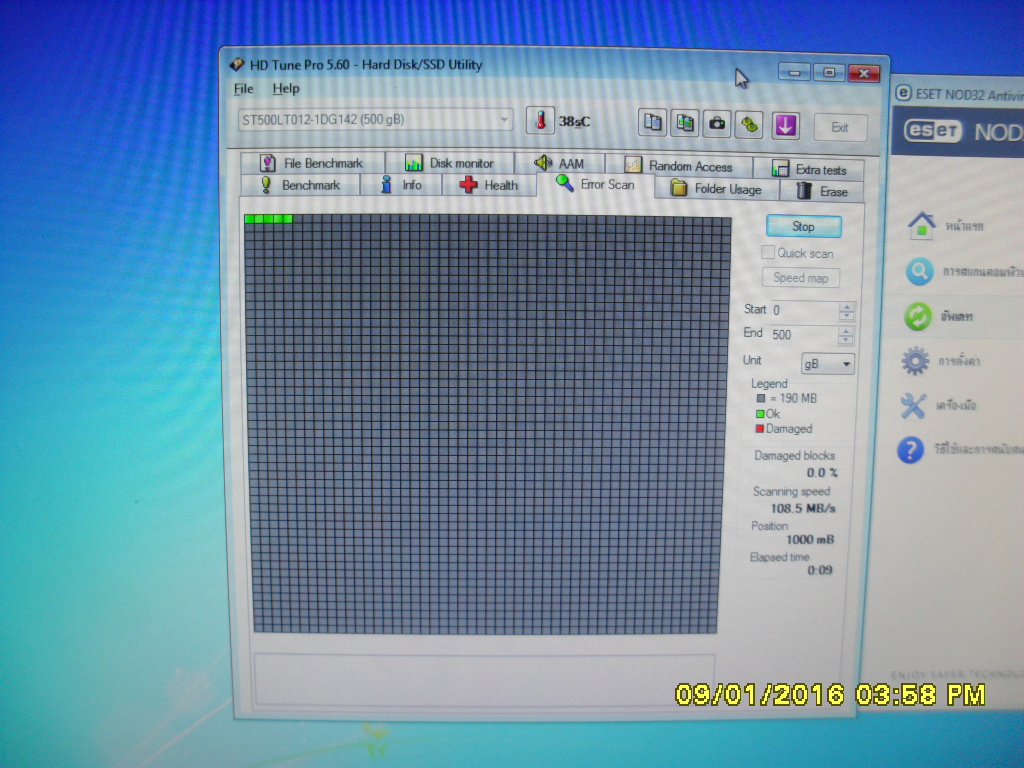
Task: Click the ESET logo in header
Action: click(933, 131)
